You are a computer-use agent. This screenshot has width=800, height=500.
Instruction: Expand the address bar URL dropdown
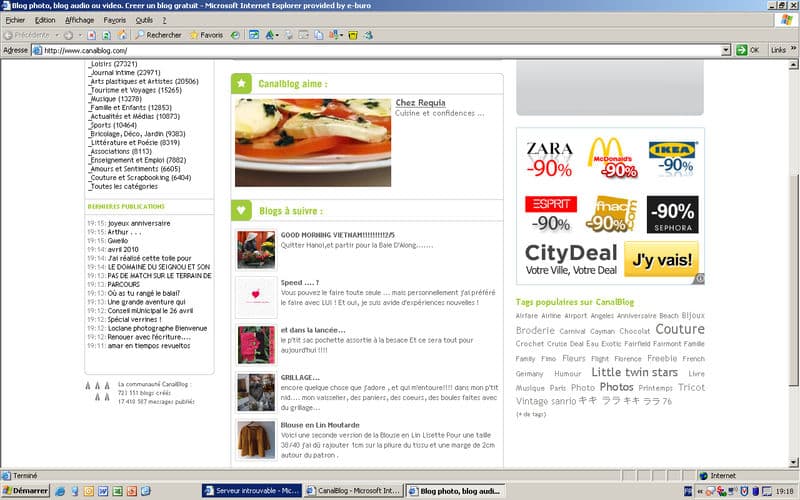coord(726,50)
